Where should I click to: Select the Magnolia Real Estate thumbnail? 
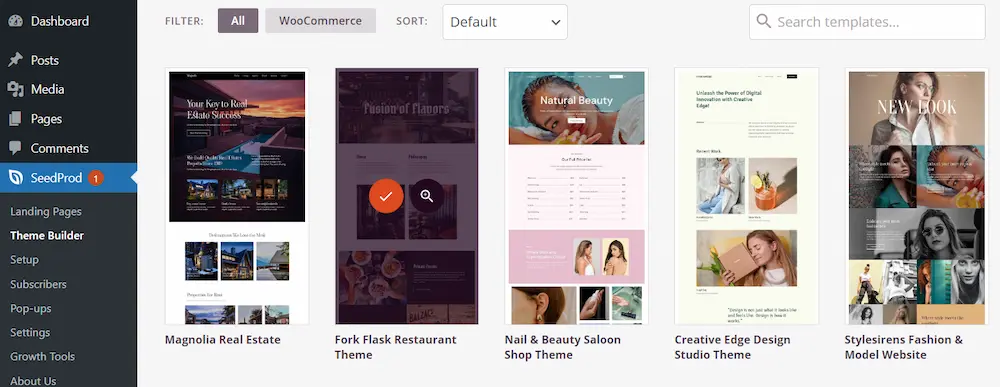237,196
